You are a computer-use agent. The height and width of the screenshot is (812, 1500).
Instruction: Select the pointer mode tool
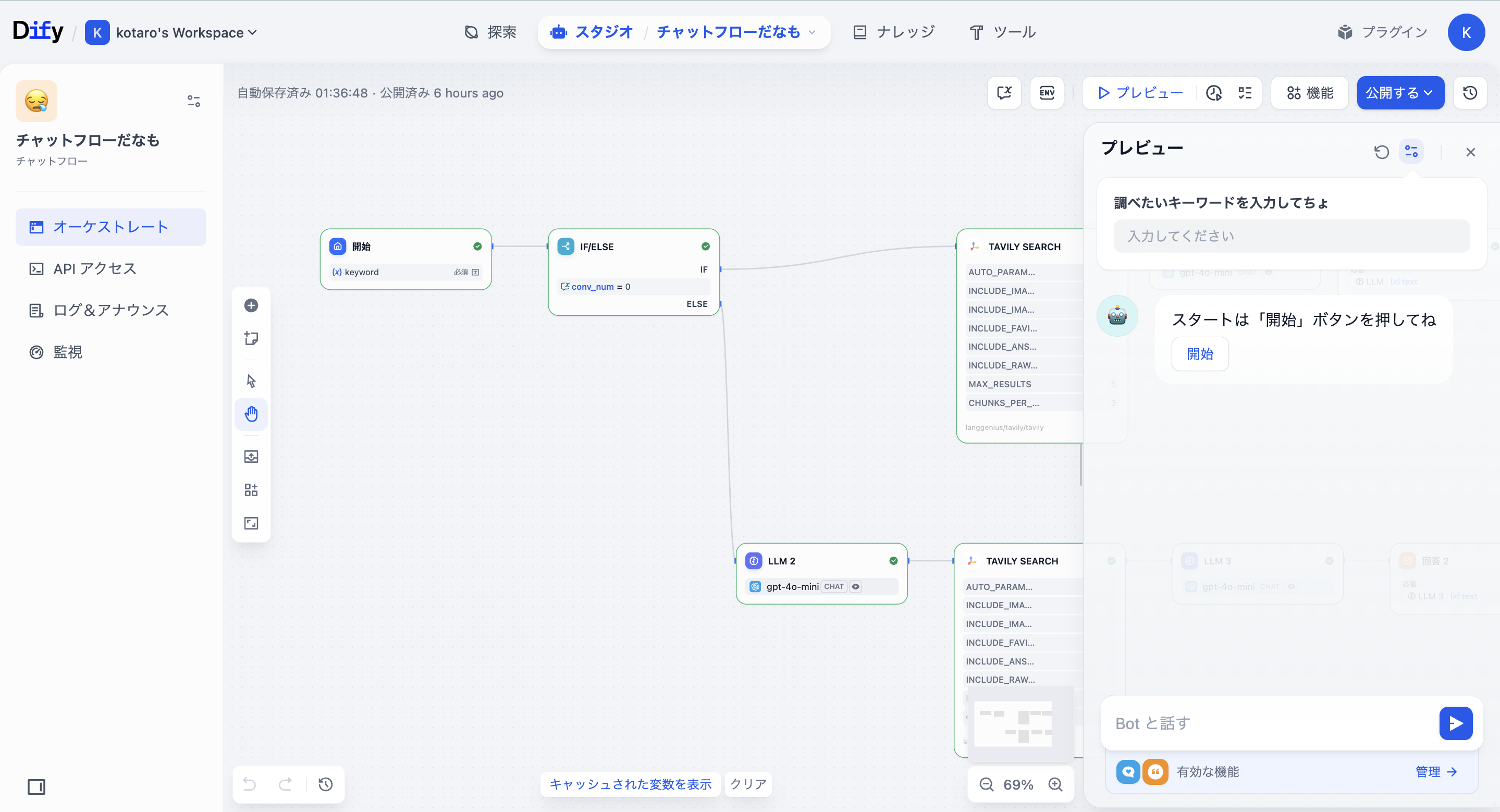point(251,380)
